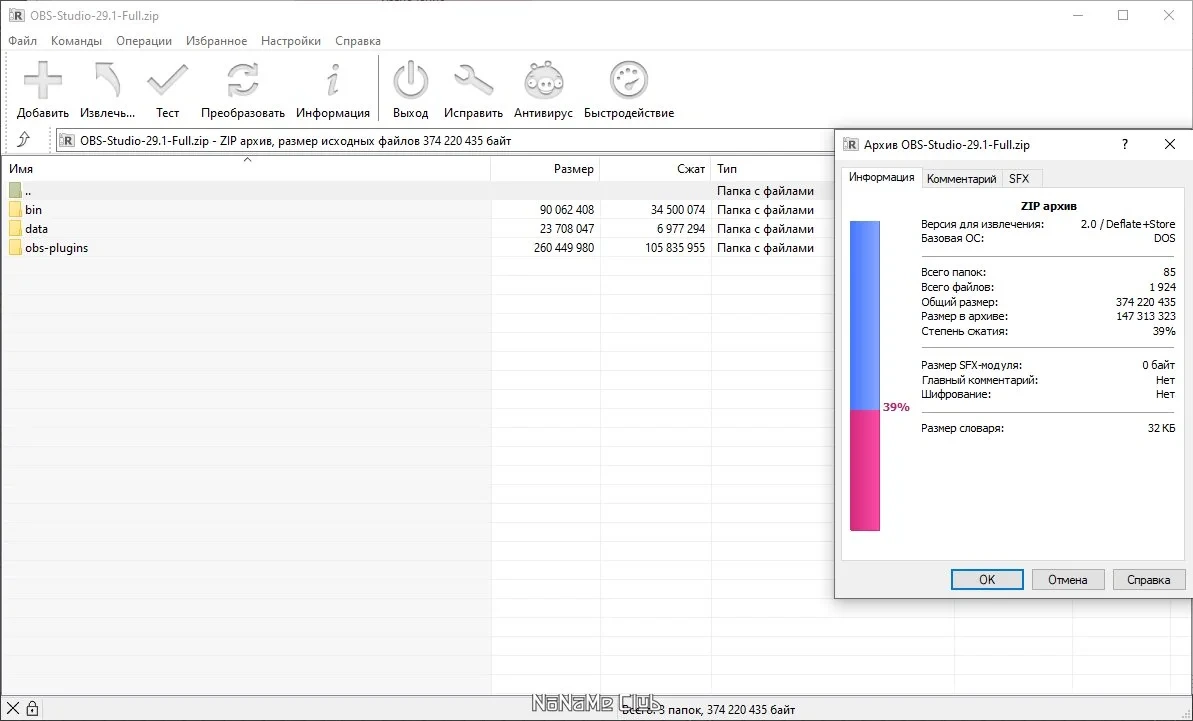The width and height of the screenshot is (1193, 721).
Task: Click the Извлечь (Extract) toolbar icon
Action: tap(107, 81)
